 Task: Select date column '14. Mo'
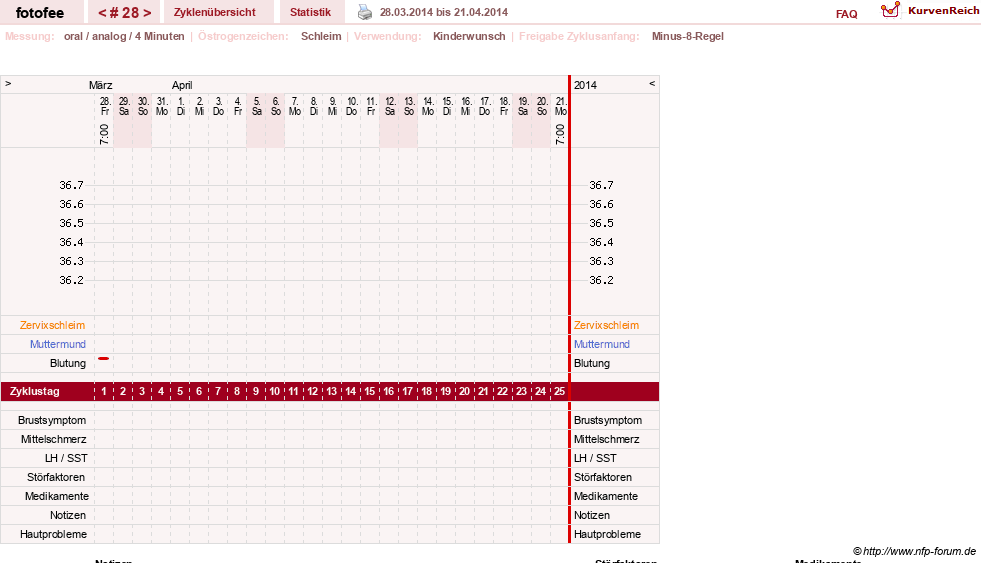coord(428,106)
